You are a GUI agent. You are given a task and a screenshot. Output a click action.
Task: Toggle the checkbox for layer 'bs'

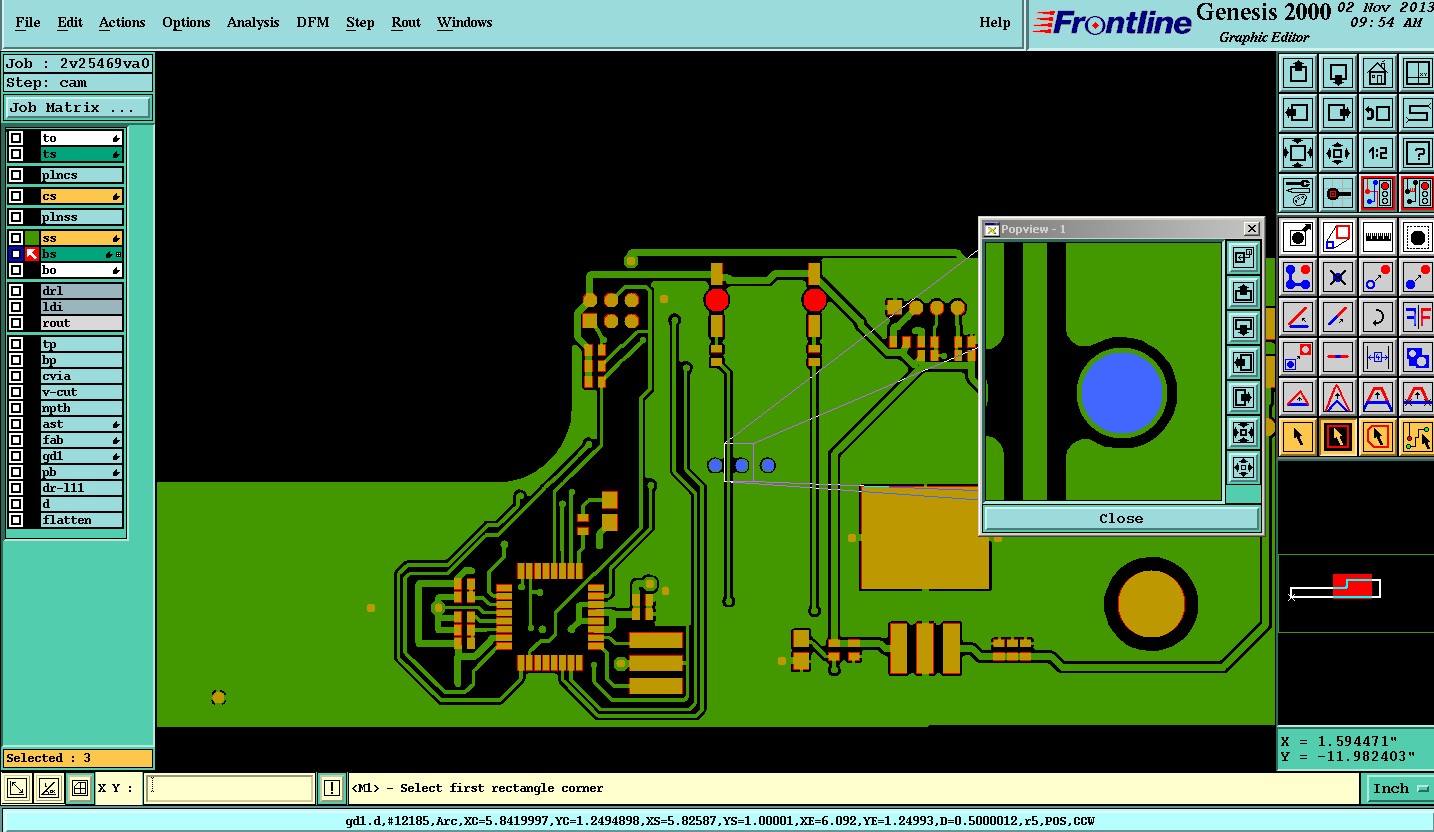pos(16,254)
